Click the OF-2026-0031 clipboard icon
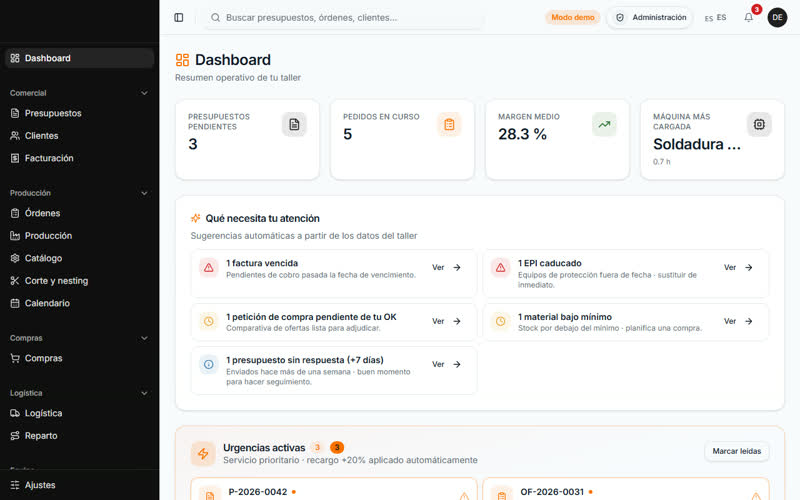 click(502, 495)
